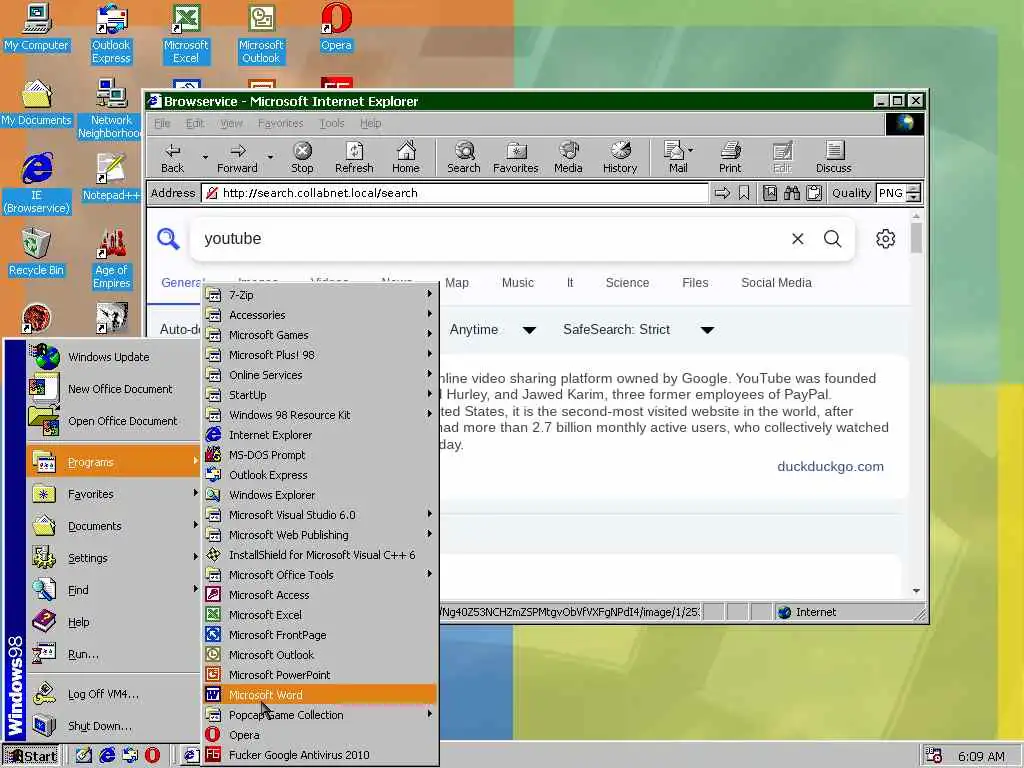This screenshot has width=1024, height=768.
Task: Change the Quality PNG stepper value
Action: (914, 193)
